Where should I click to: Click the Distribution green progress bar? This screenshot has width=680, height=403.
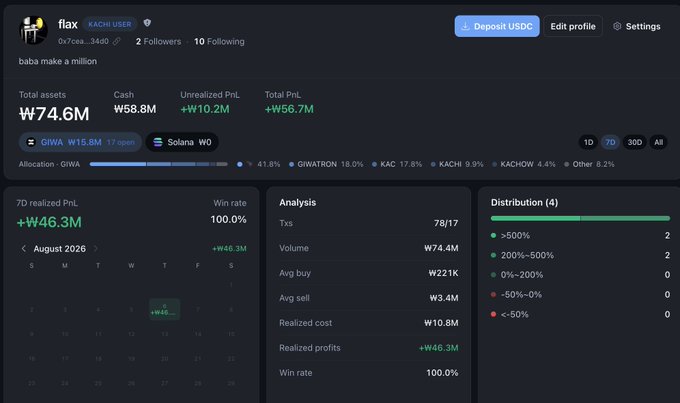580,219
